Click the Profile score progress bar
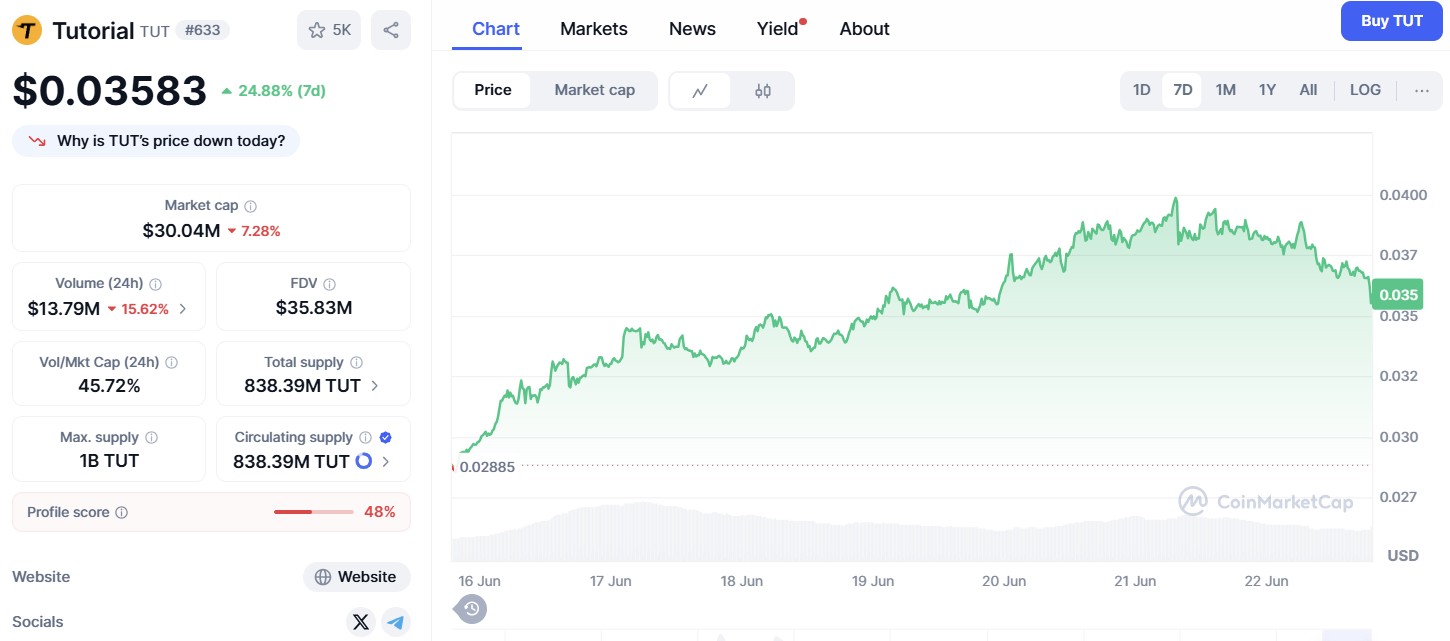1450x641 pixels. click(313, 512)
